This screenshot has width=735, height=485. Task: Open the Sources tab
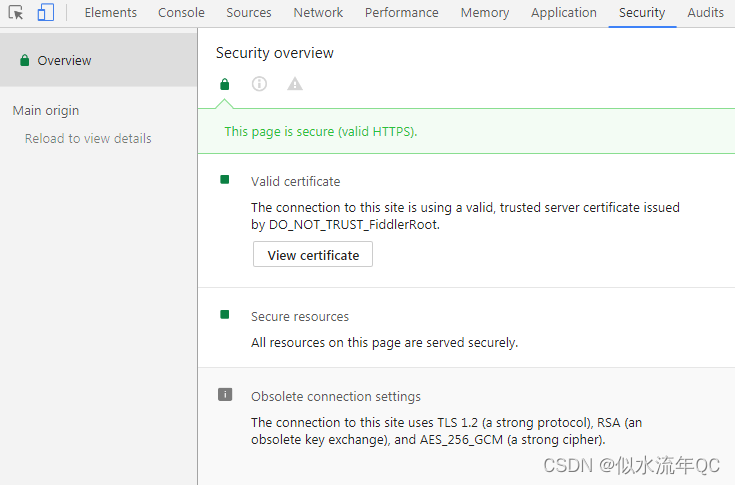click(x=249, y=13)
